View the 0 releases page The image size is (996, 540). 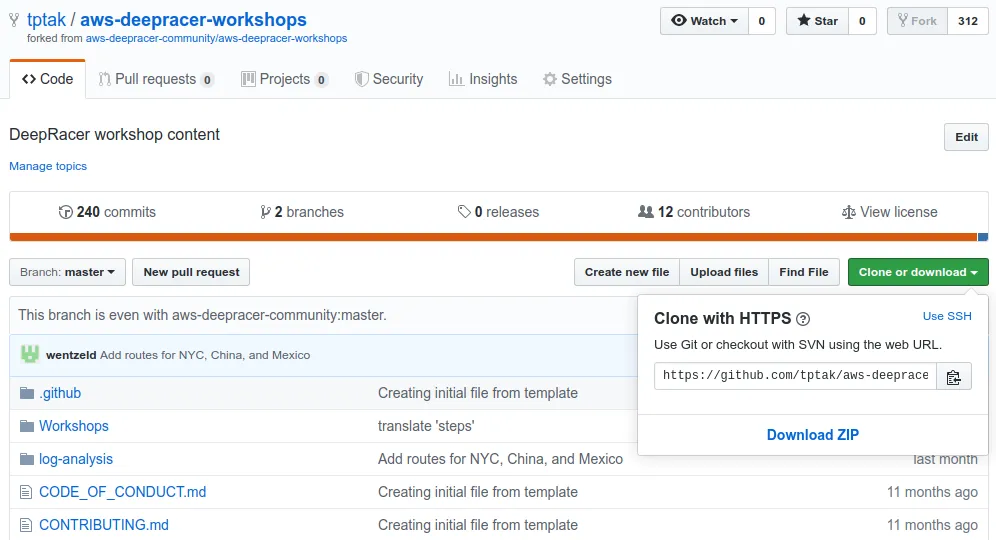click(x=498, y=212)
